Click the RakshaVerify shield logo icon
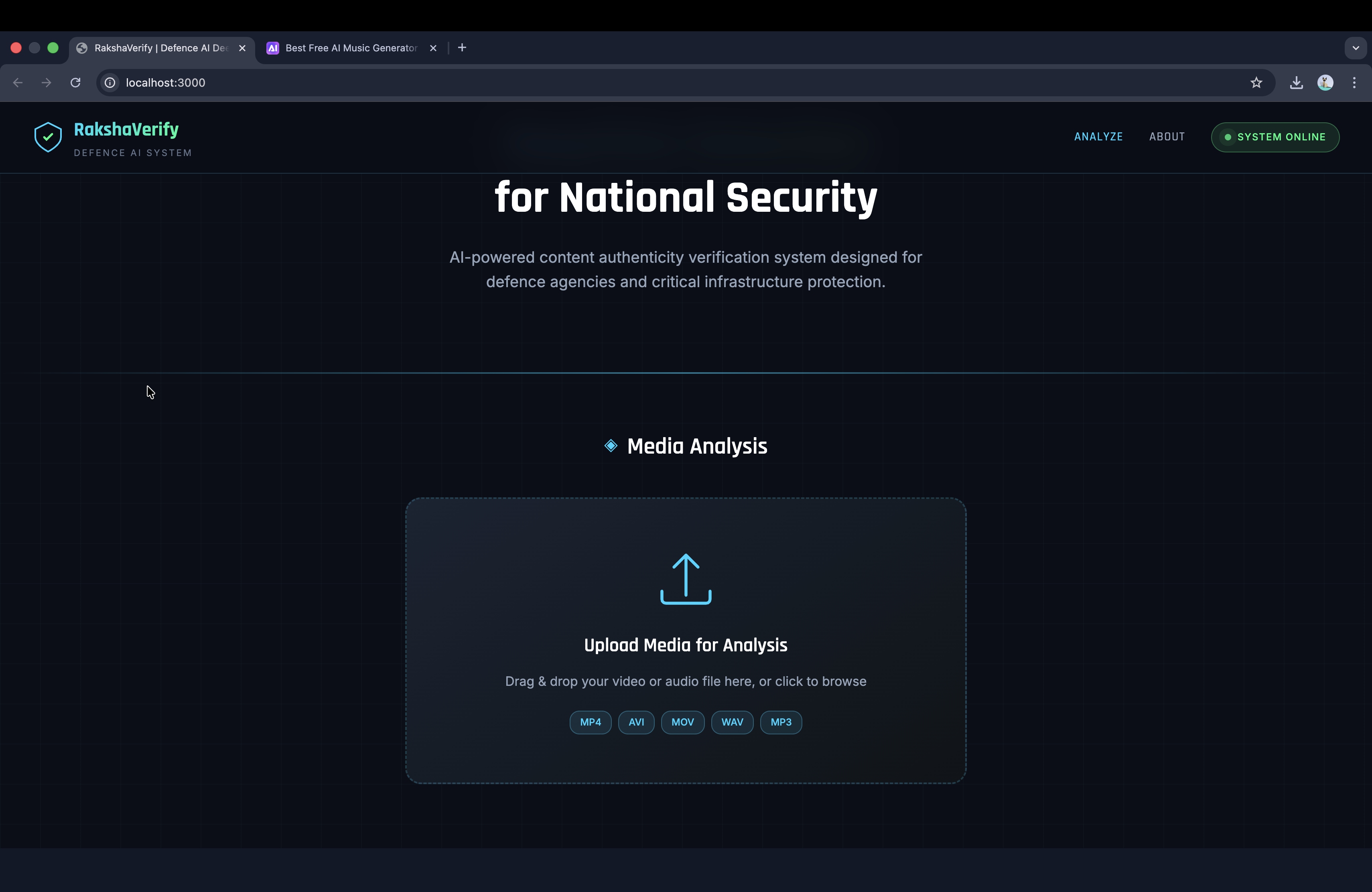Viewport: 1372px width, 892px height. [48, 137]
